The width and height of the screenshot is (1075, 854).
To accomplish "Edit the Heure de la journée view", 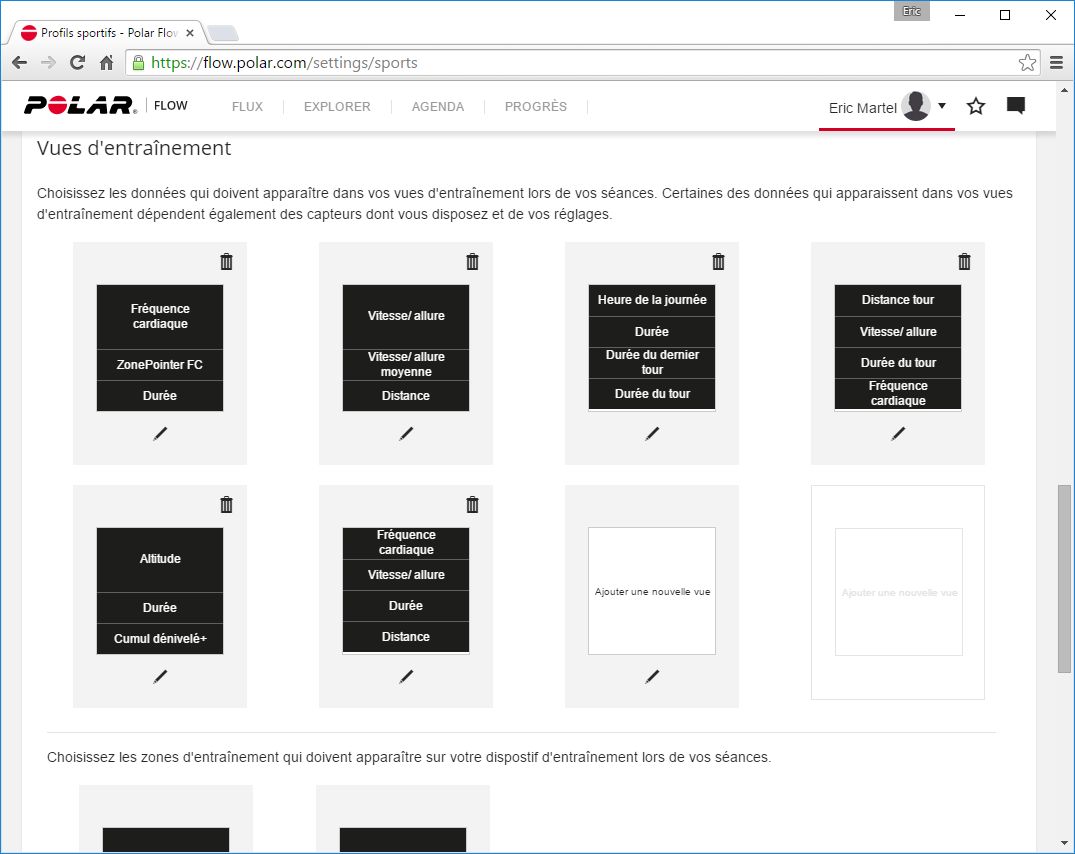I will 652,434.
